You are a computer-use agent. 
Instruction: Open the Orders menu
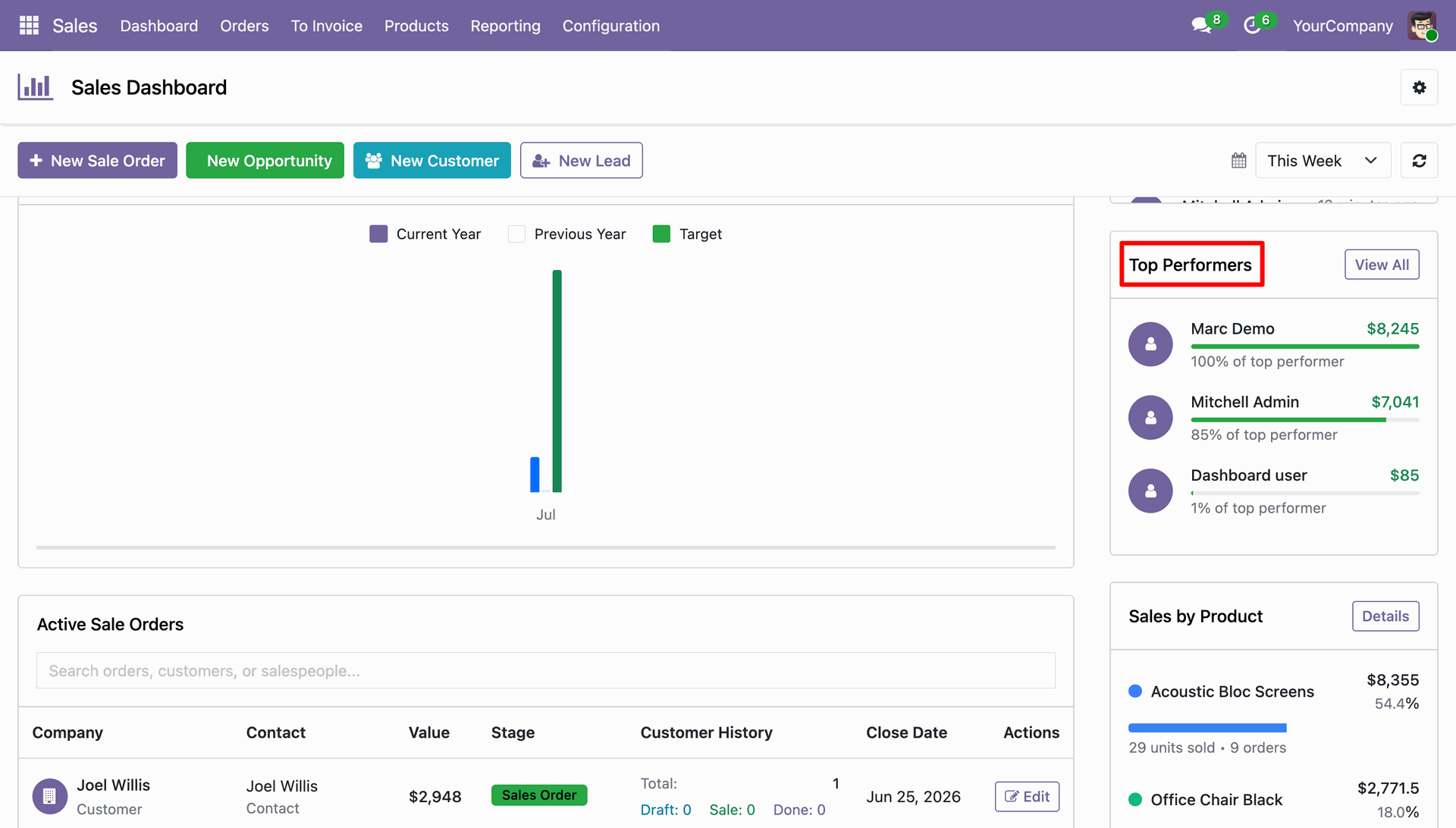pyautogui.click(x=244, y=26)
